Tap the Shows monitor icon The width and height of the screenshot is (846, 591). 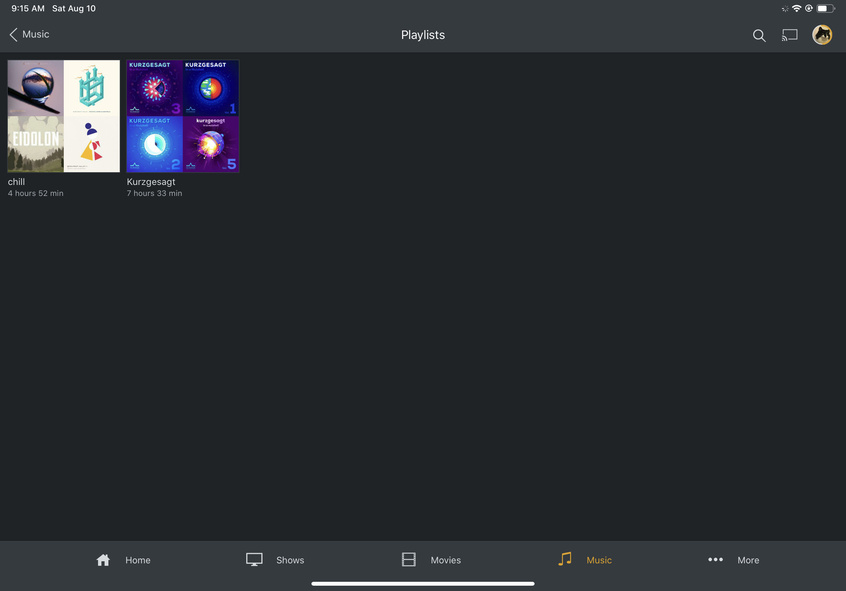(254, 560)
